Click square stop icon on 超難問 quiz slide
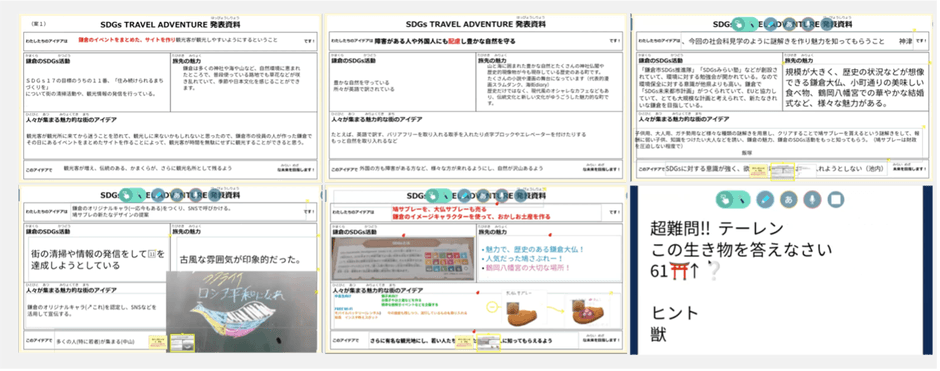 (x=836, y=200)
